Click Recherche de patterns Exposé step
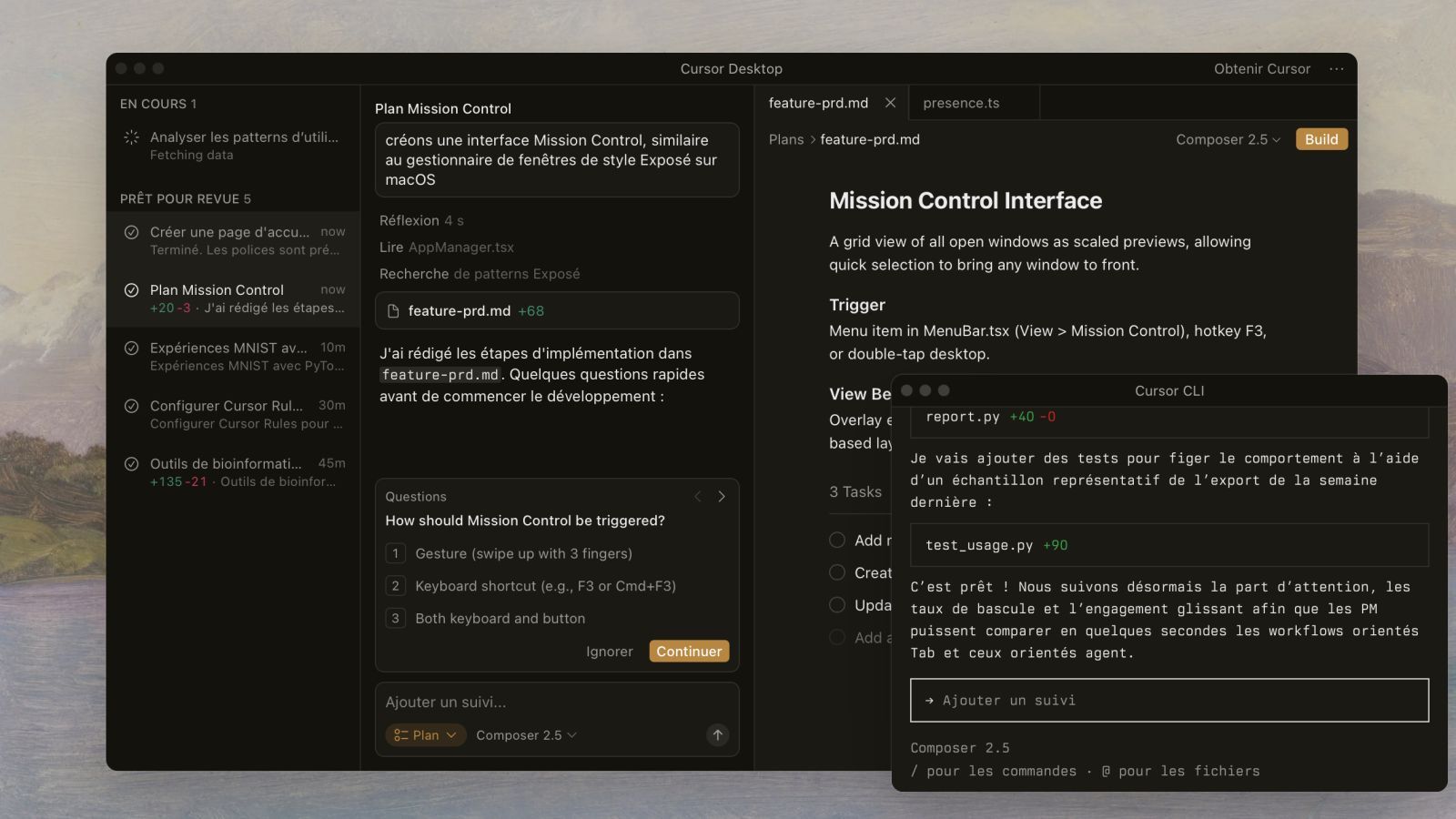The width and height of the screenshot is (1456, 819). (x=480, y=274)
